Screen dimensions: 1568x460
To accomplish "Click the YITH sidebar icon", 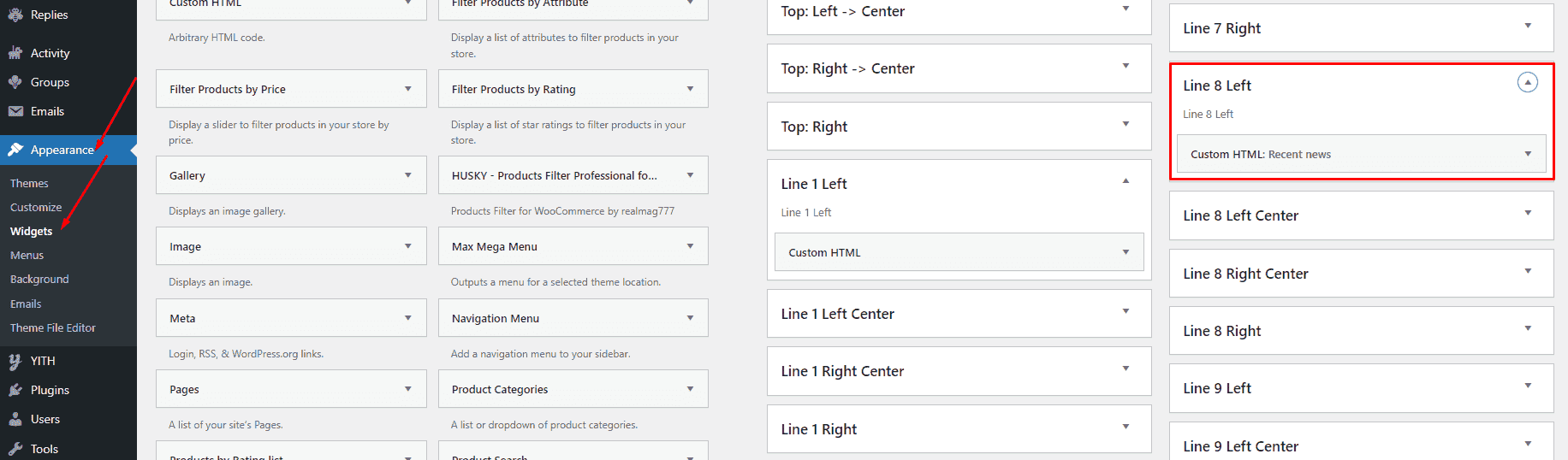I will point(15,361).
